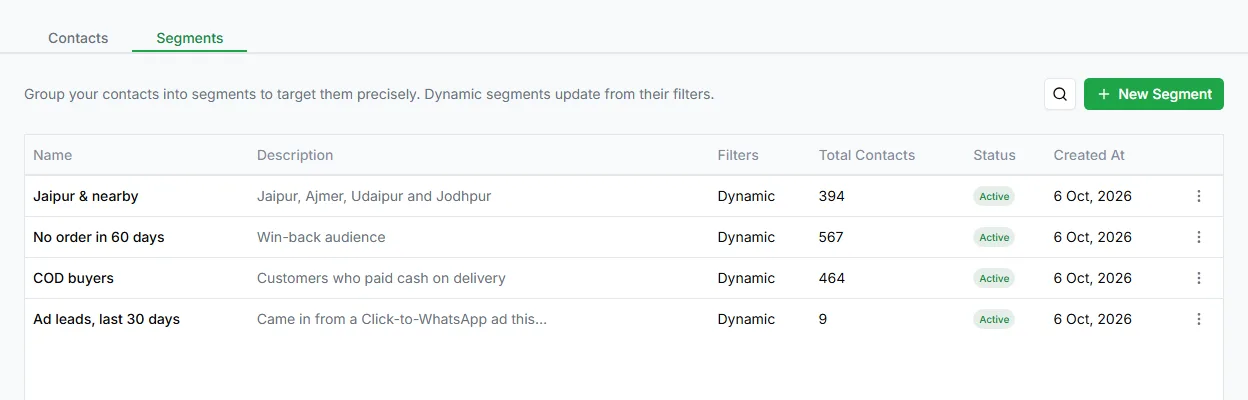Screen dimensions: 1248x400
Task: Click Dynamic filter in Ad leads row
Action: pos(746,319)
